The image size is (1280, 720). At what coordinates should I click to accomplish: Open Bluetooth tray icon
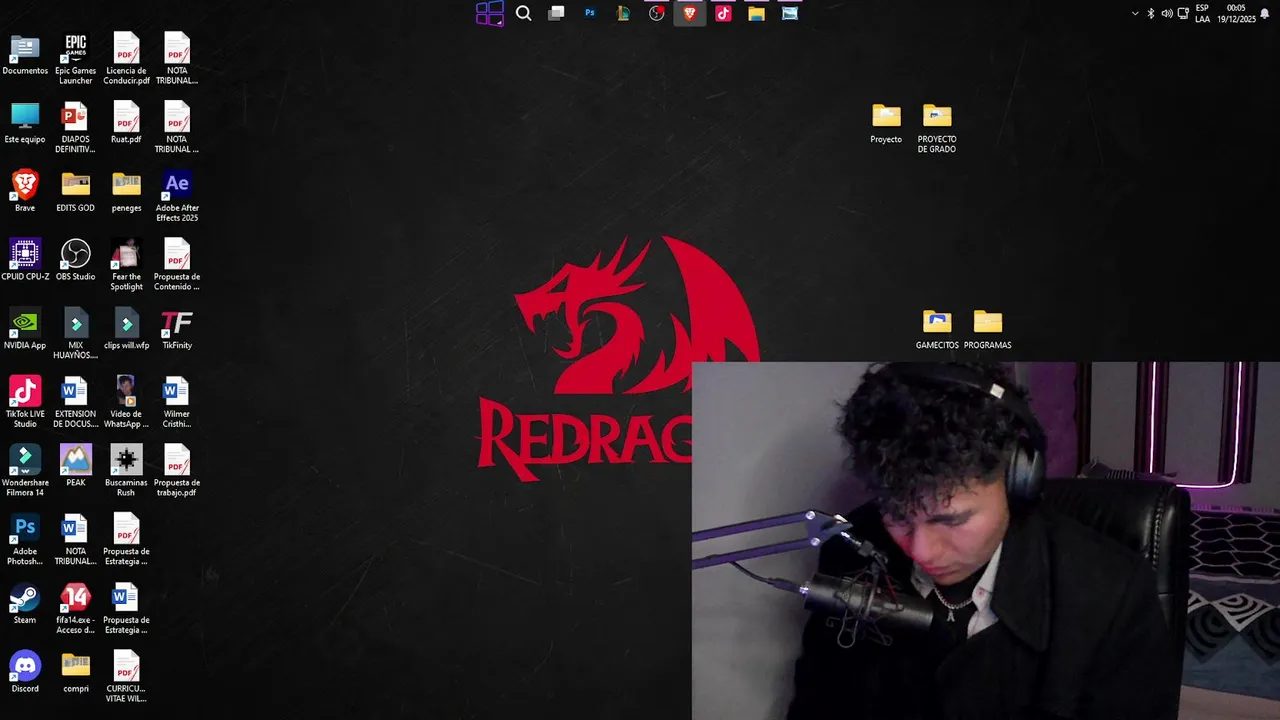click(x=1151, y=13)
